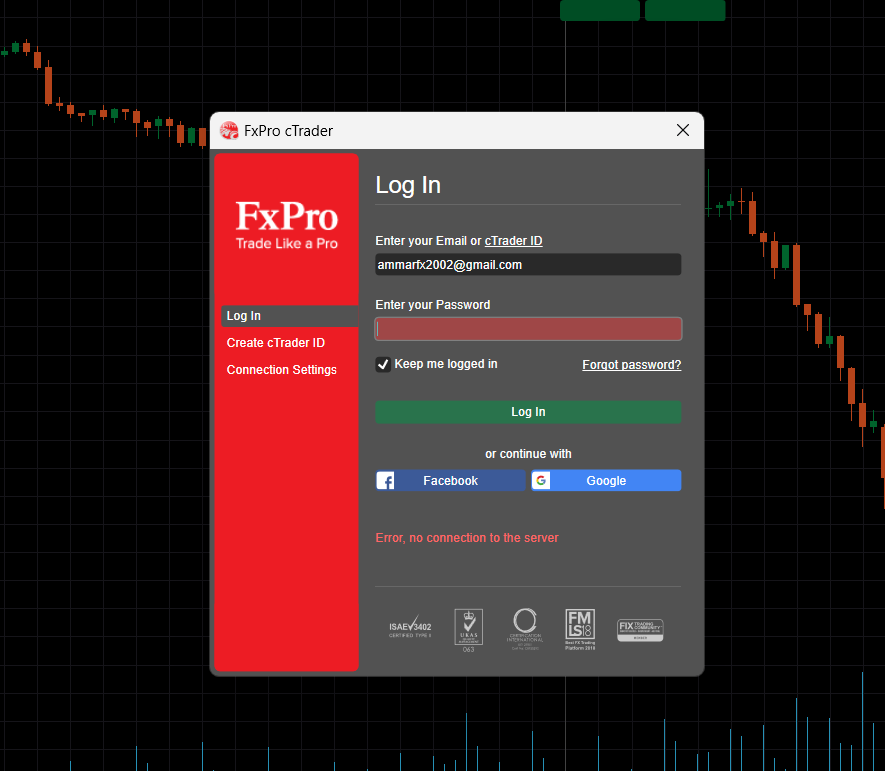Click the email input field

click(528, 265)
